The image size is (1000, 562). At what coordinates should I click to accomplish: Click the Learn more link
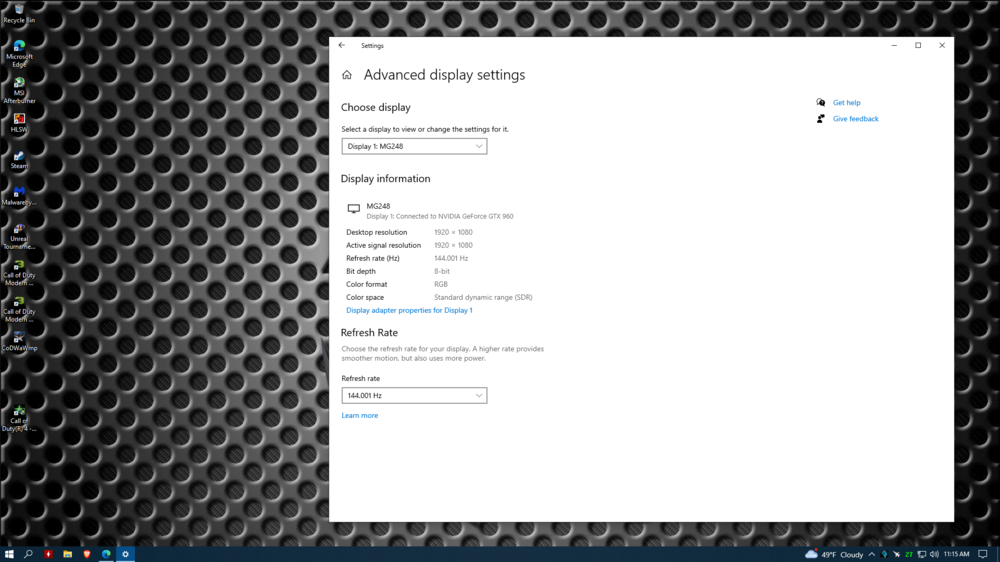360,415
